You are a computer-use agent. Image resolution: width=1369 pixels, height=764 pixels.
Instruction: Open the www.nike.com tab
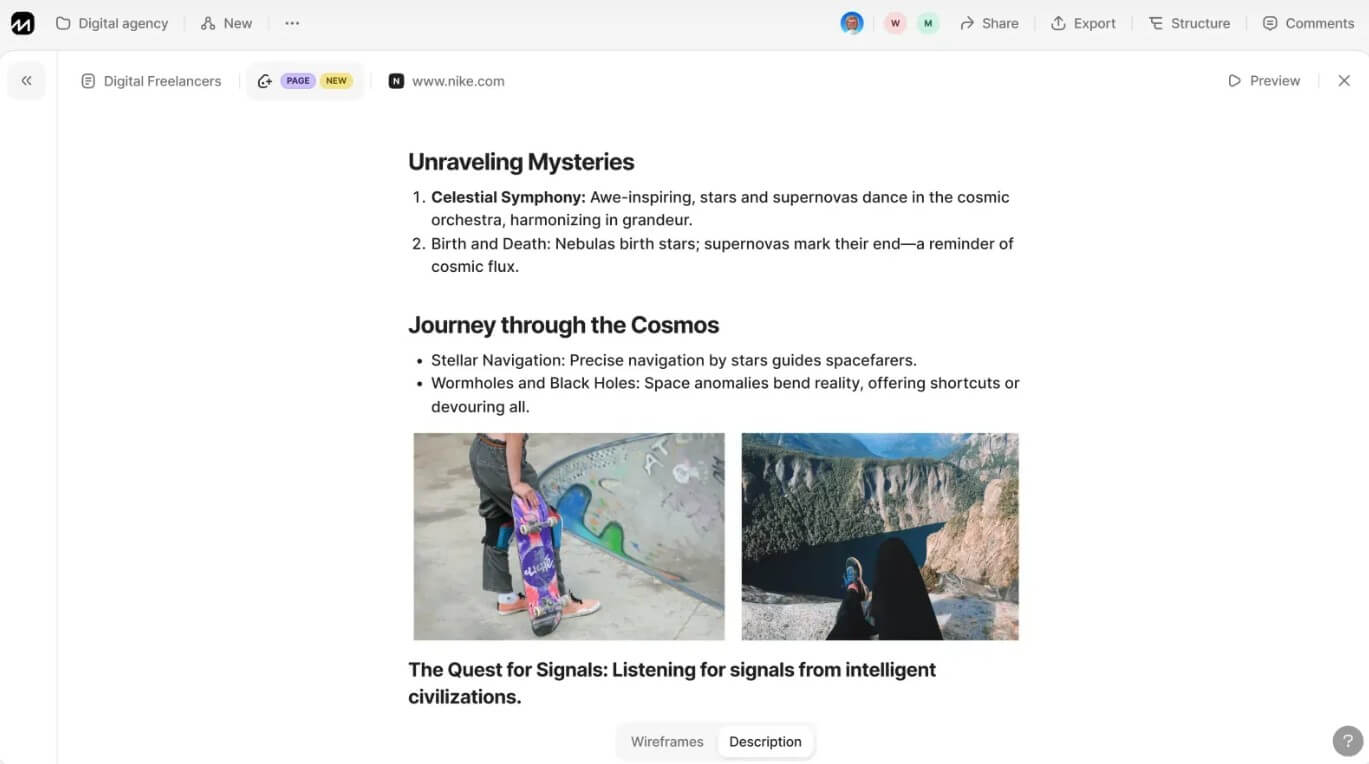point(447,81)
